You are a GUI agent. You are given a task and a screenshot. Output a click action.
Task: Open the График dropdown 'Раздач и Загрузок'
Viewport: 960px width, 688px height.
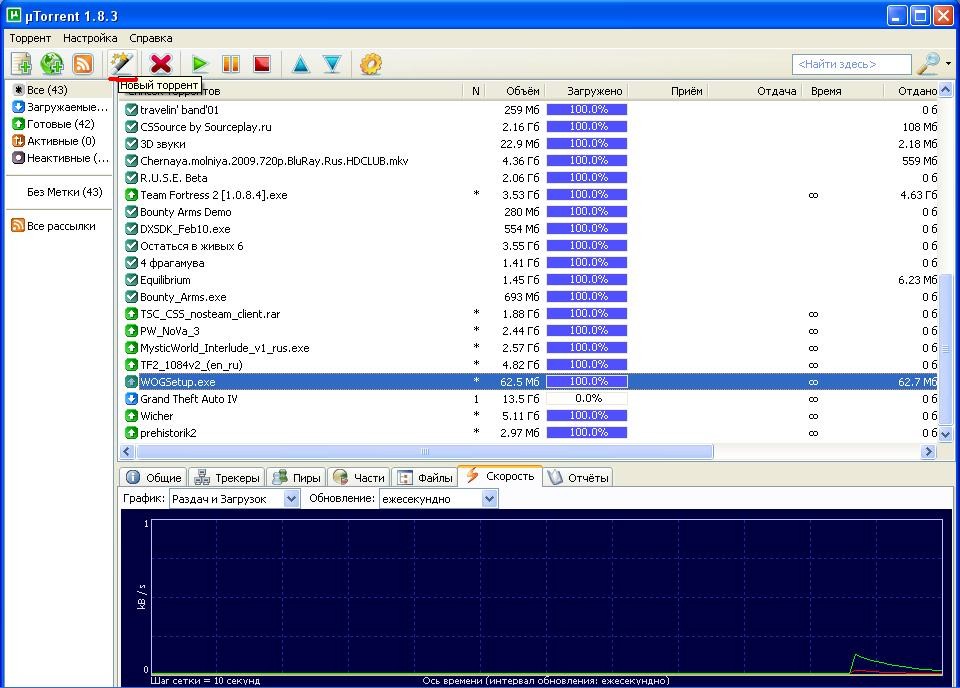(234, 499)
